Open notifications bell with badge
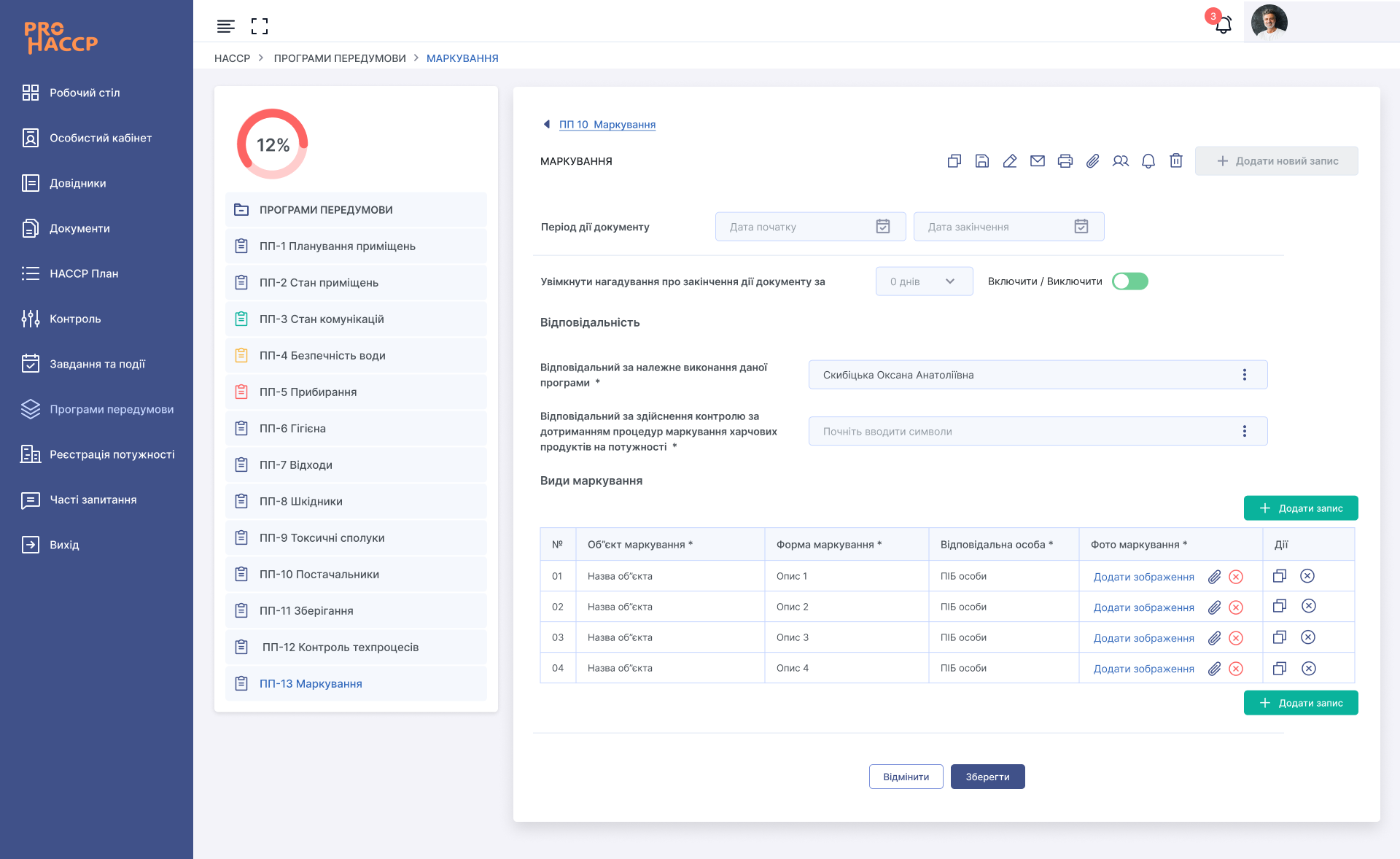 pos(1223,24)
